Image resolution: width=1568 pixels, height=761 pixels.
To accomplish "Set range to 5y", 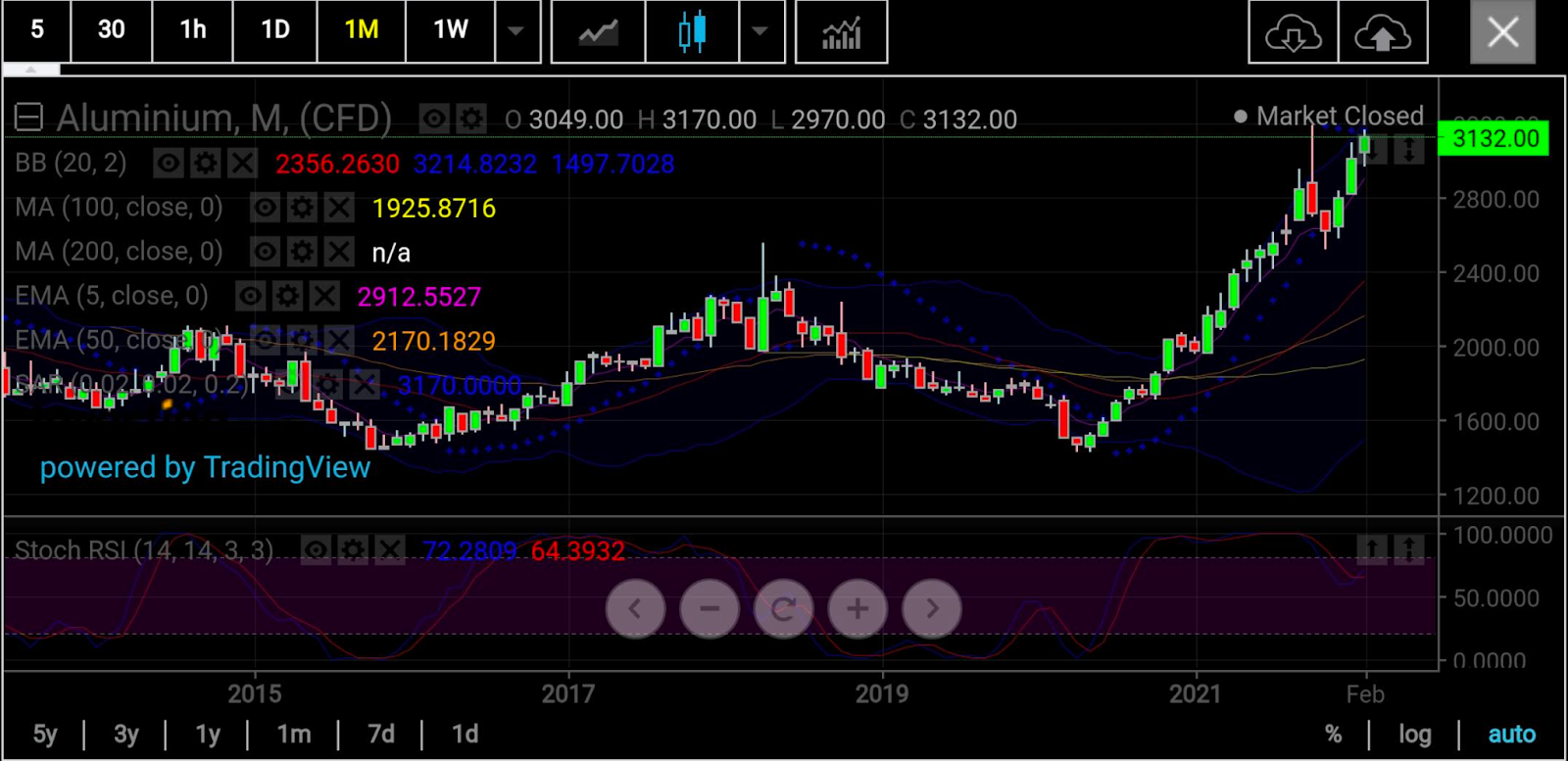I will click(x=45, y=735).
